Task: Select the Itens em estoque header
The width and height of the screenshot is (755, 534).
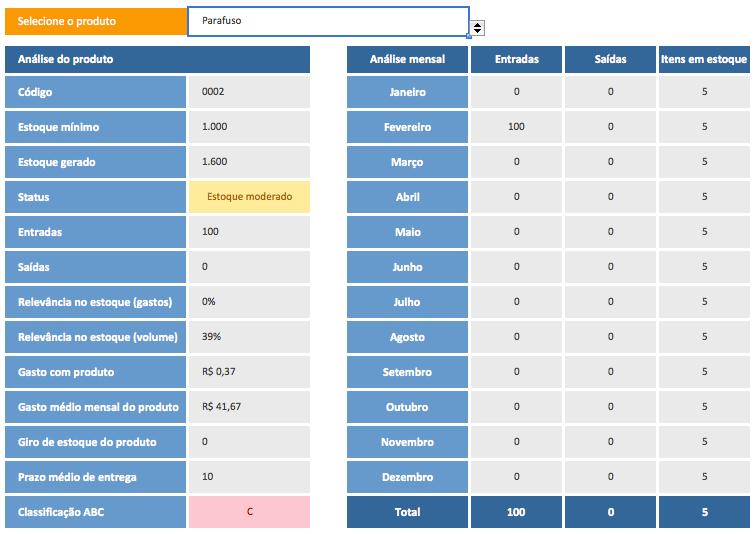Action: (x=704, y=60)
